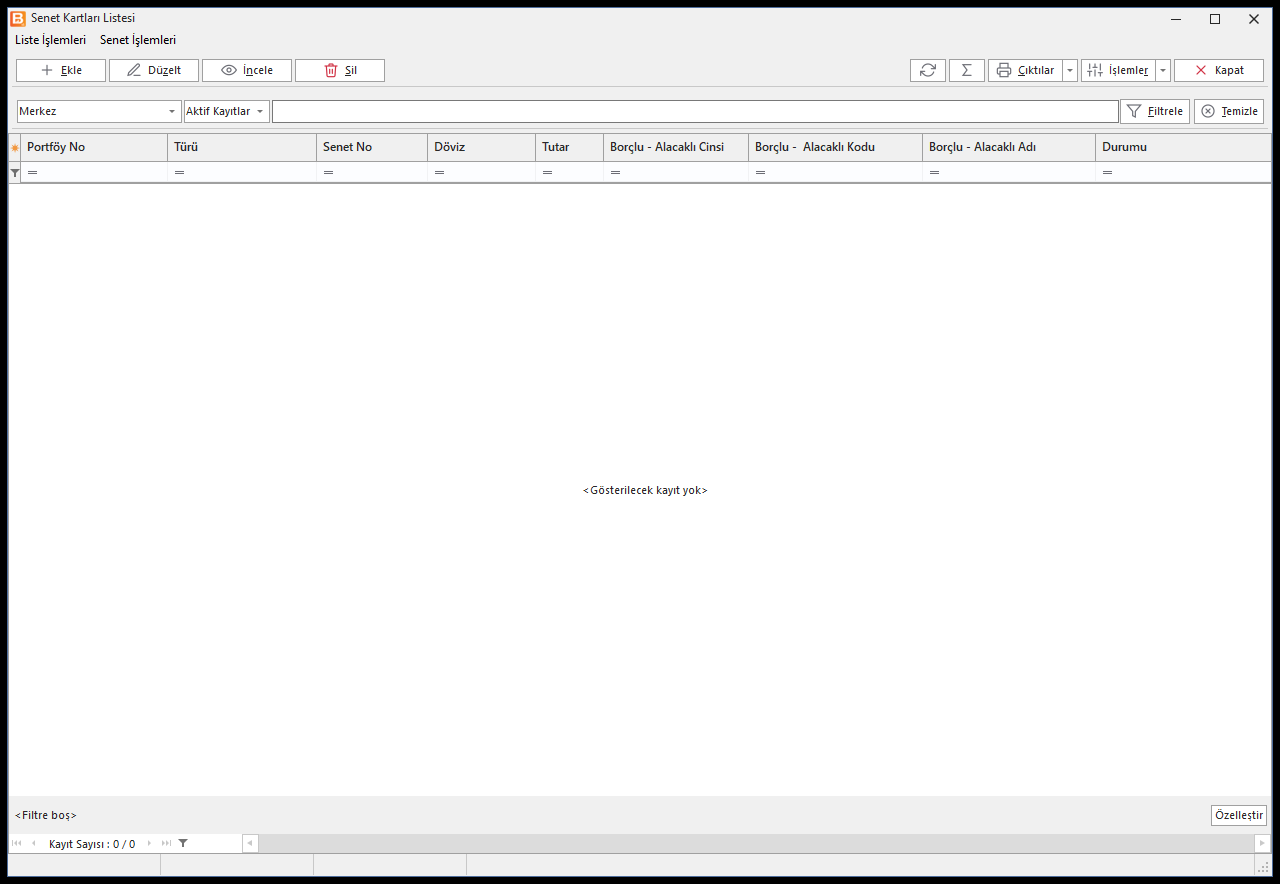Click the Sil button

tap(340, 70)
